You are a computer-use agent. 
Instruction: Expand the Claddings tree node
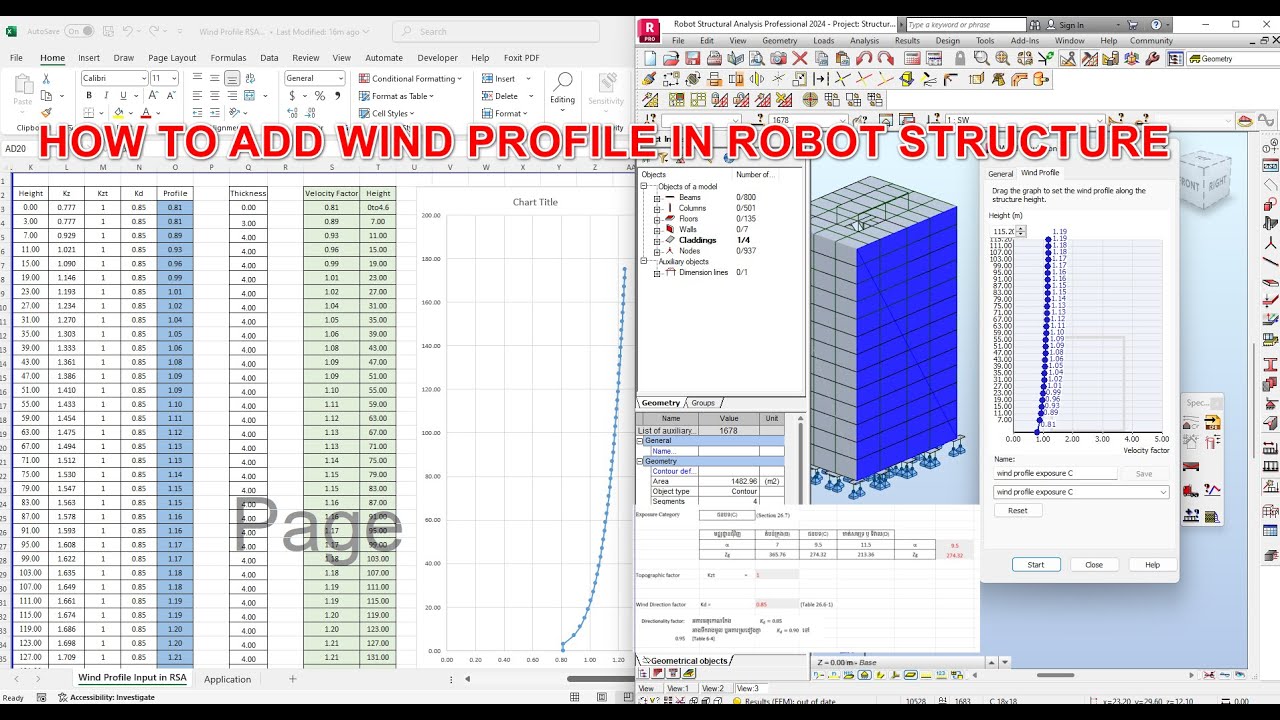(657, 240)
